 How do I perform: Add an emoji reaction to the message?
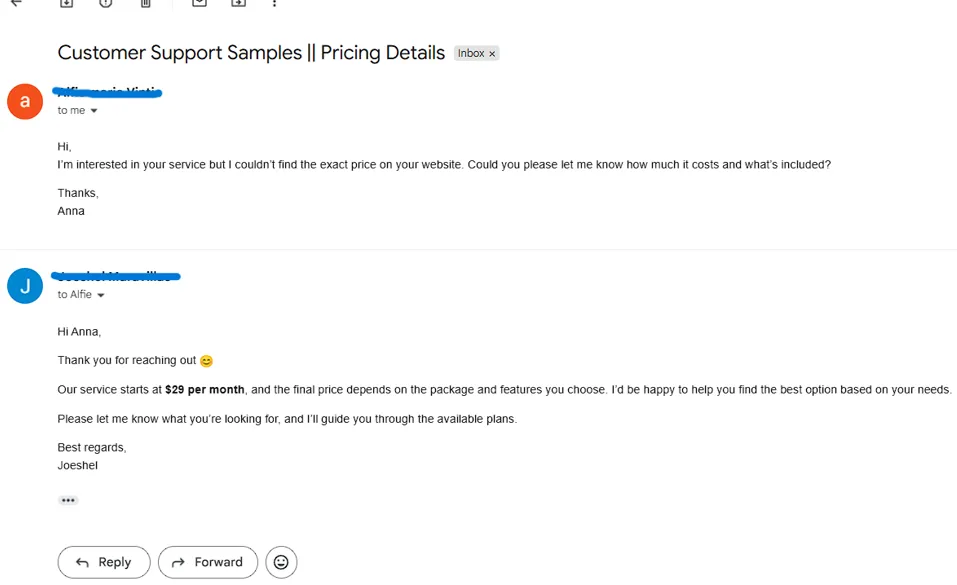tap(281, 562)
